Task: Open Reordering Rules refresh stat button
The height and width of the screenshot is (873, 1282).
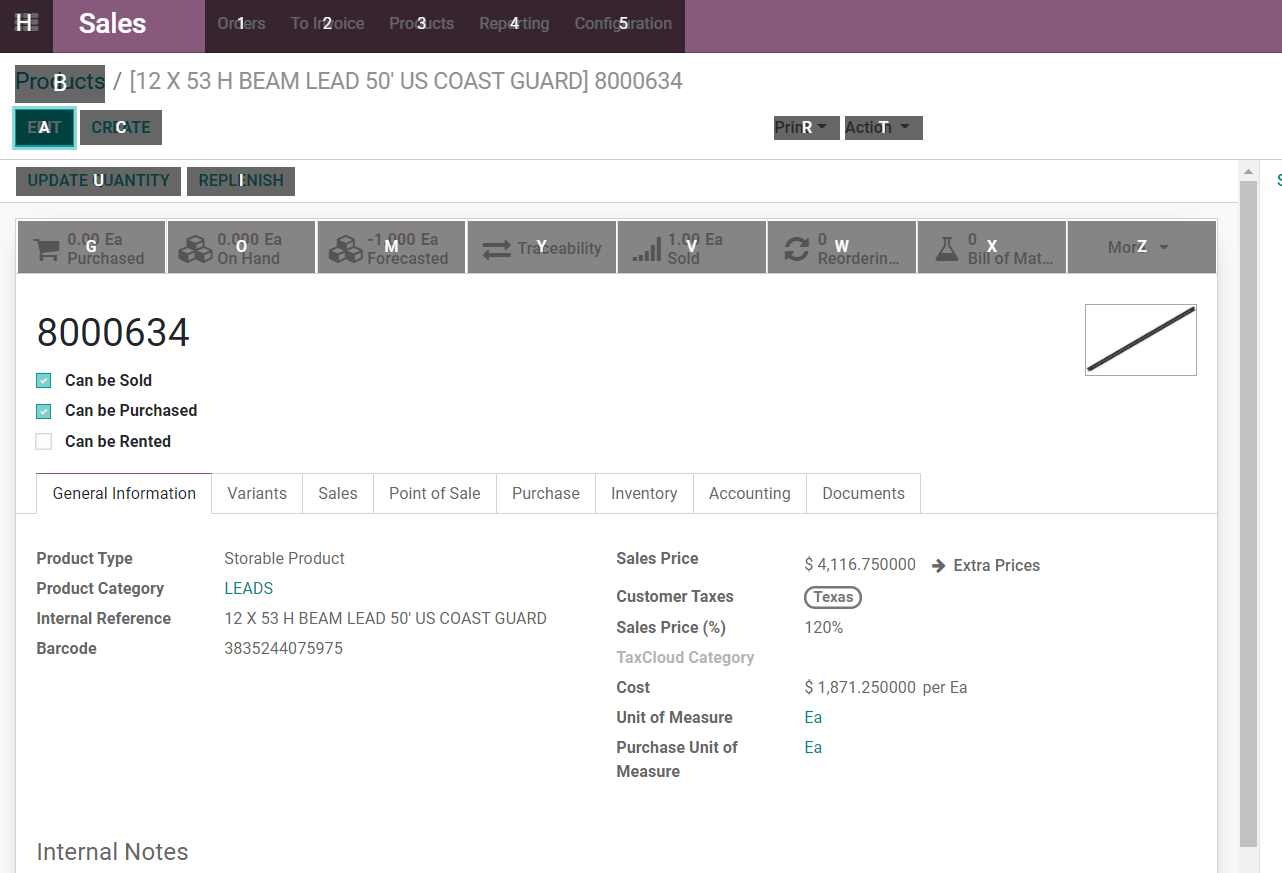Action: (841, 248)
